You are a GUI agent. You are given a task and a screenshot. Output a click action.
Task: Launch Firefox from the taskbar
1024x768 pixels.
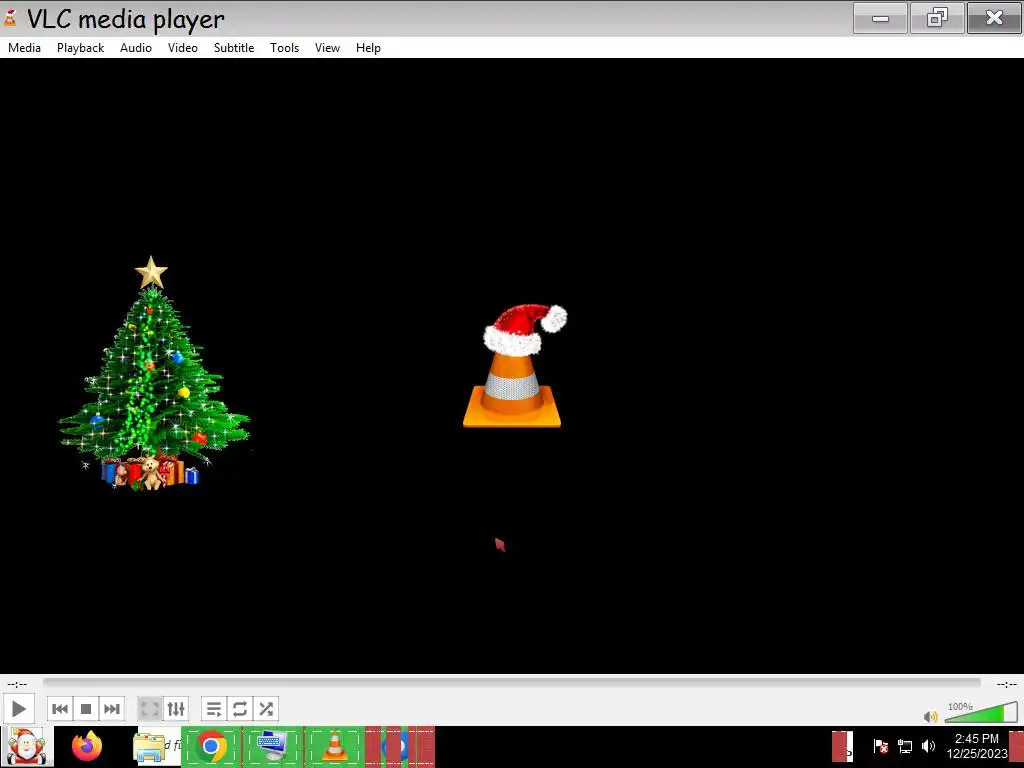coord(88,746)
